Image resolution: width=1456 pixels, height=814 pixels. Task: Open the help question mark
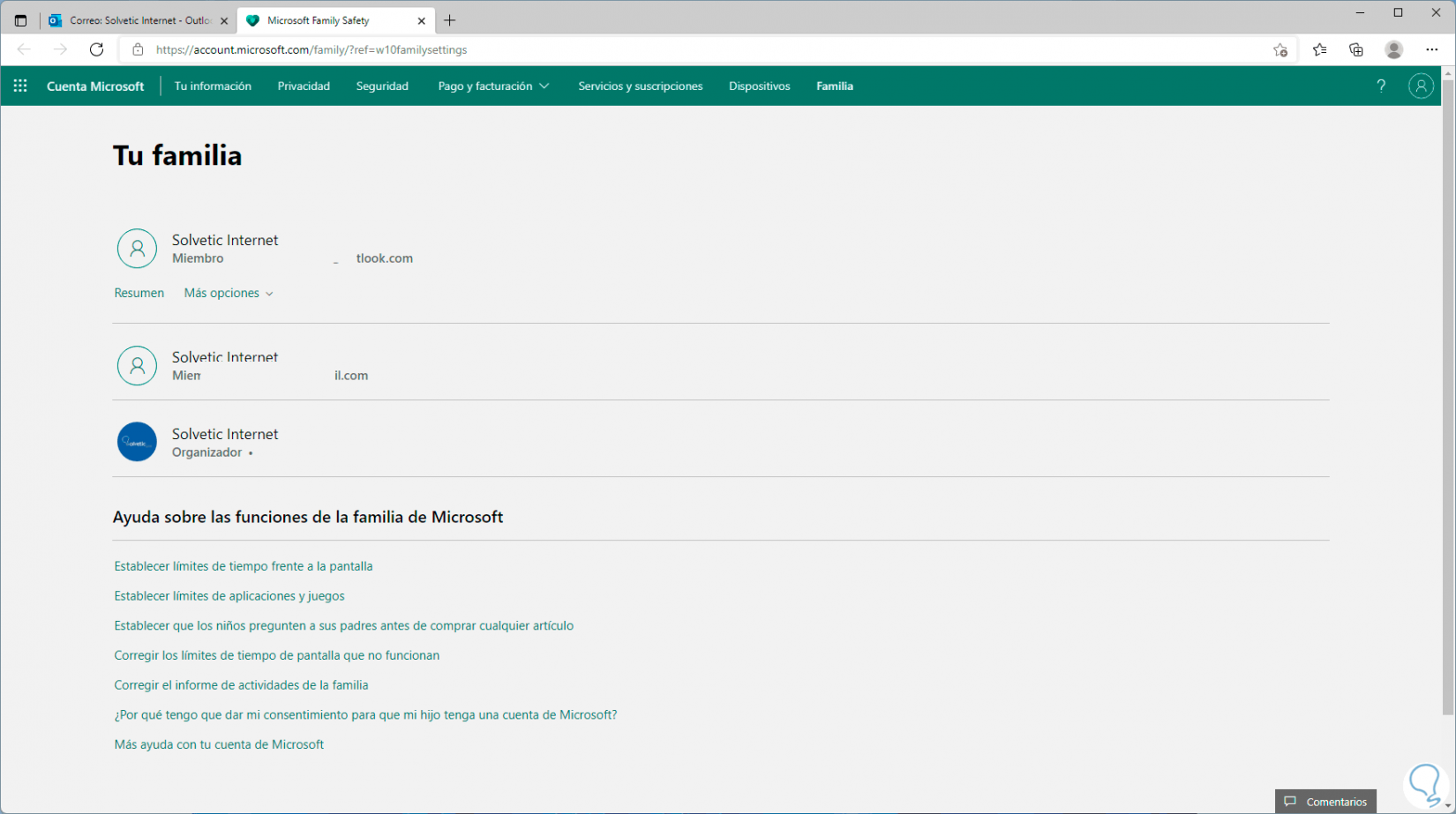click(1381, 86)
